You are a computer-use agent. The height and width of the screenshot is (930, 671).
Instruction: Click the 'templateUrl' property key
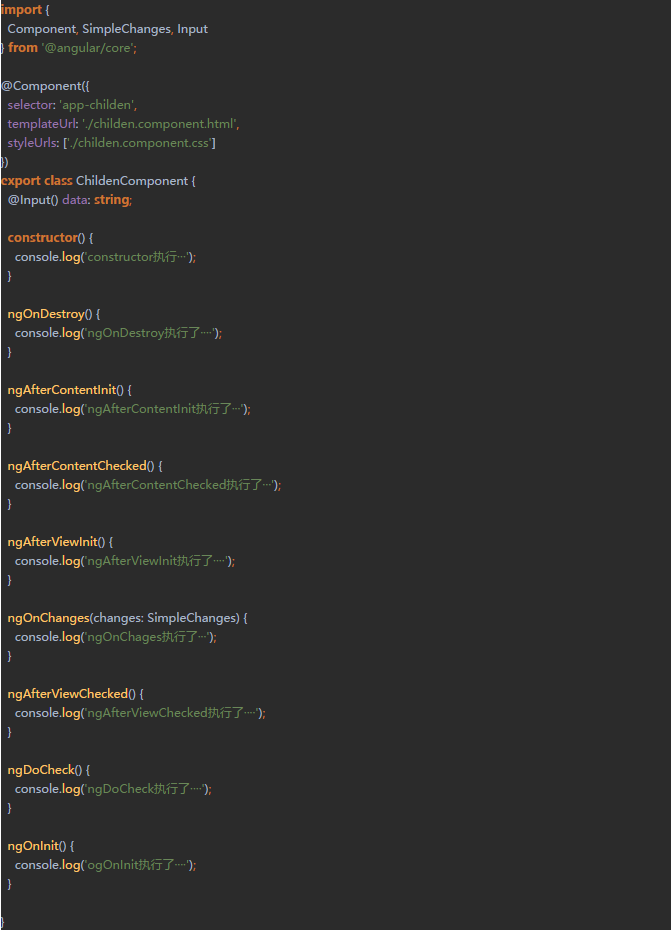coord(42,124)
